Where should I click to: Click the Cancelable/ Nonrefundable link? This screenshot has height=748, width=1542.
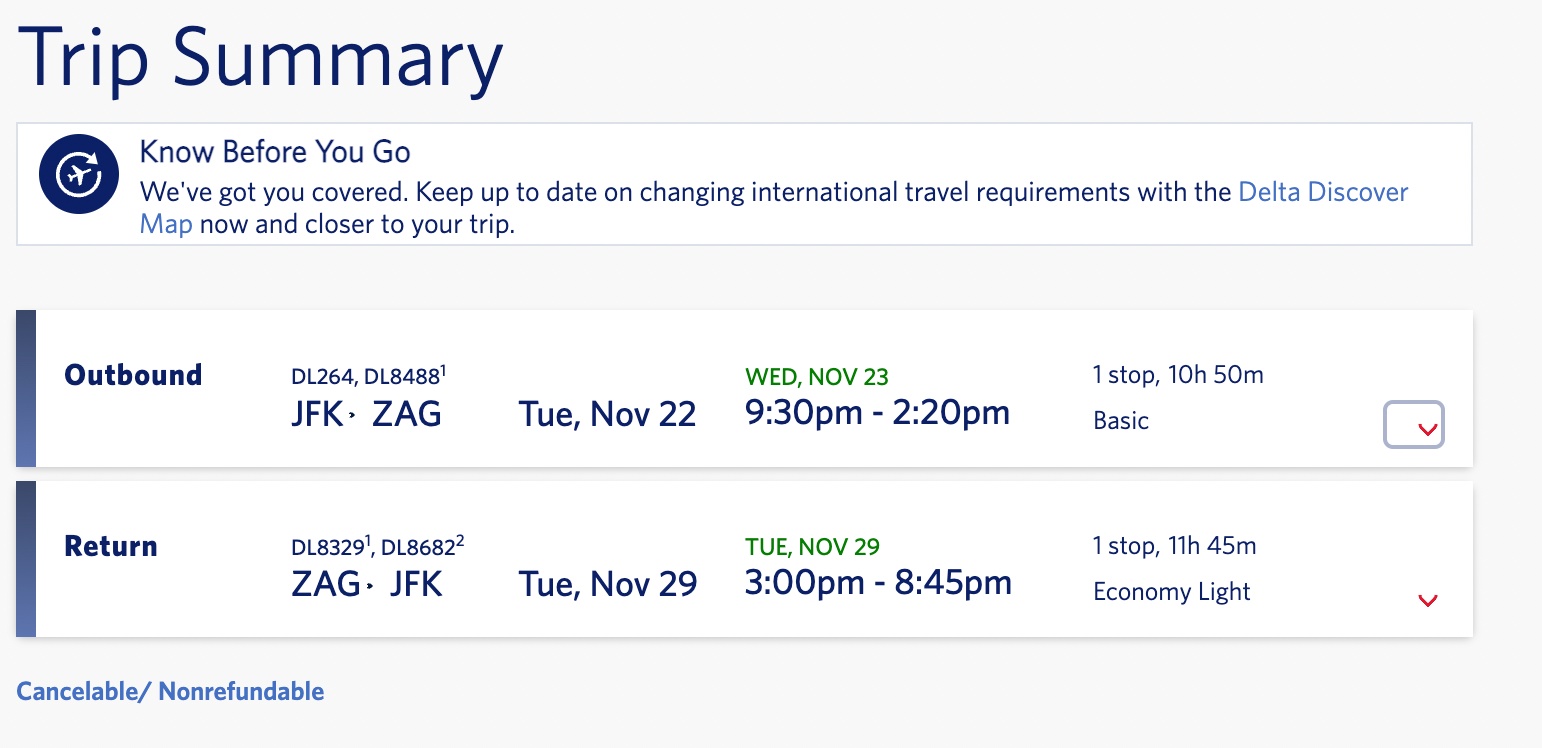click(x=170, y=691)
